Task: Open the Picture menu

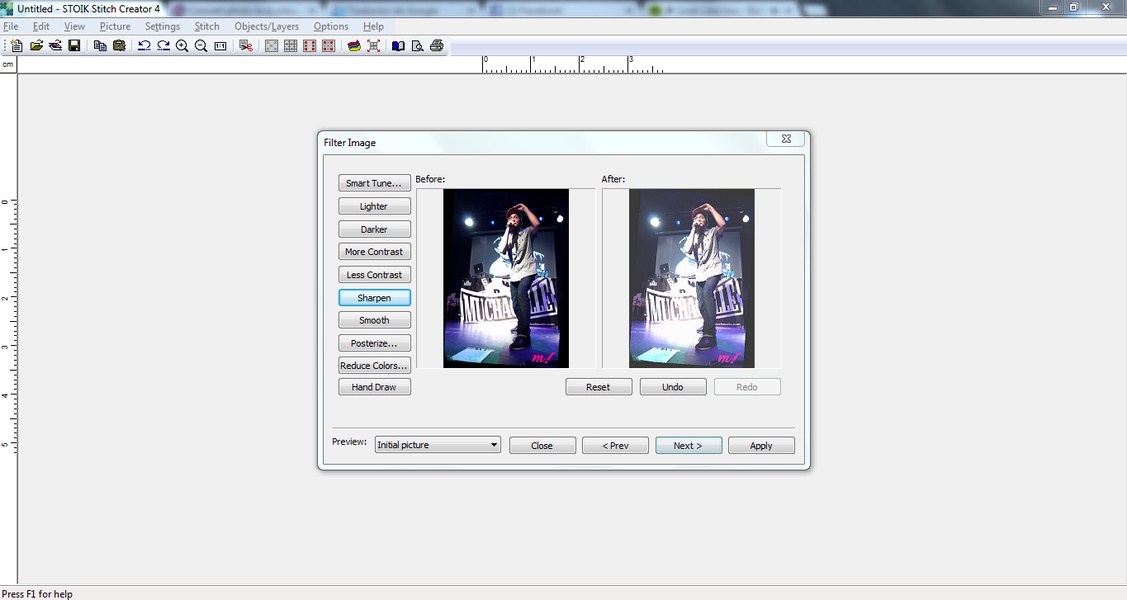Action: [115, 26]
